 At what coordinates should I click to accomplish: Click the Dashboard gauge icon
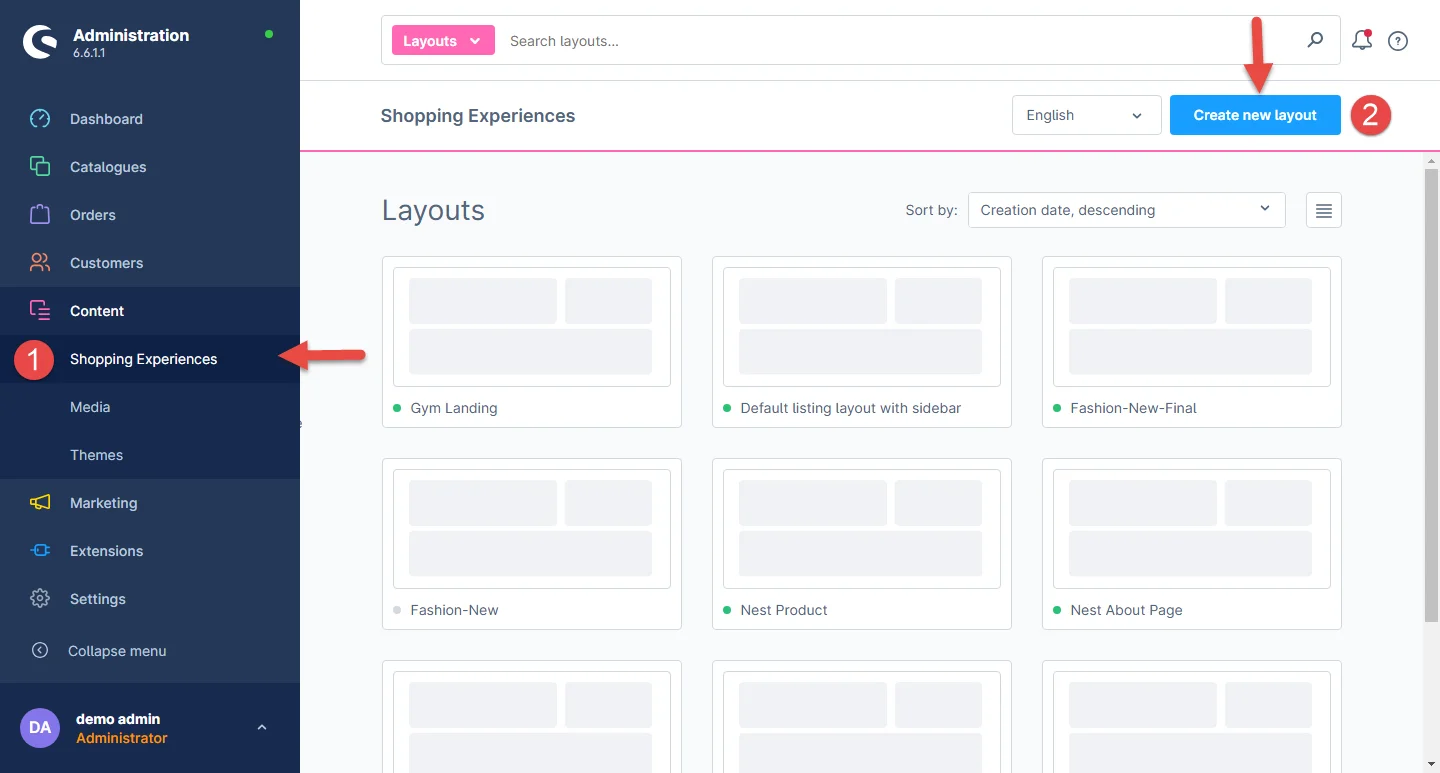coord(40,119)
